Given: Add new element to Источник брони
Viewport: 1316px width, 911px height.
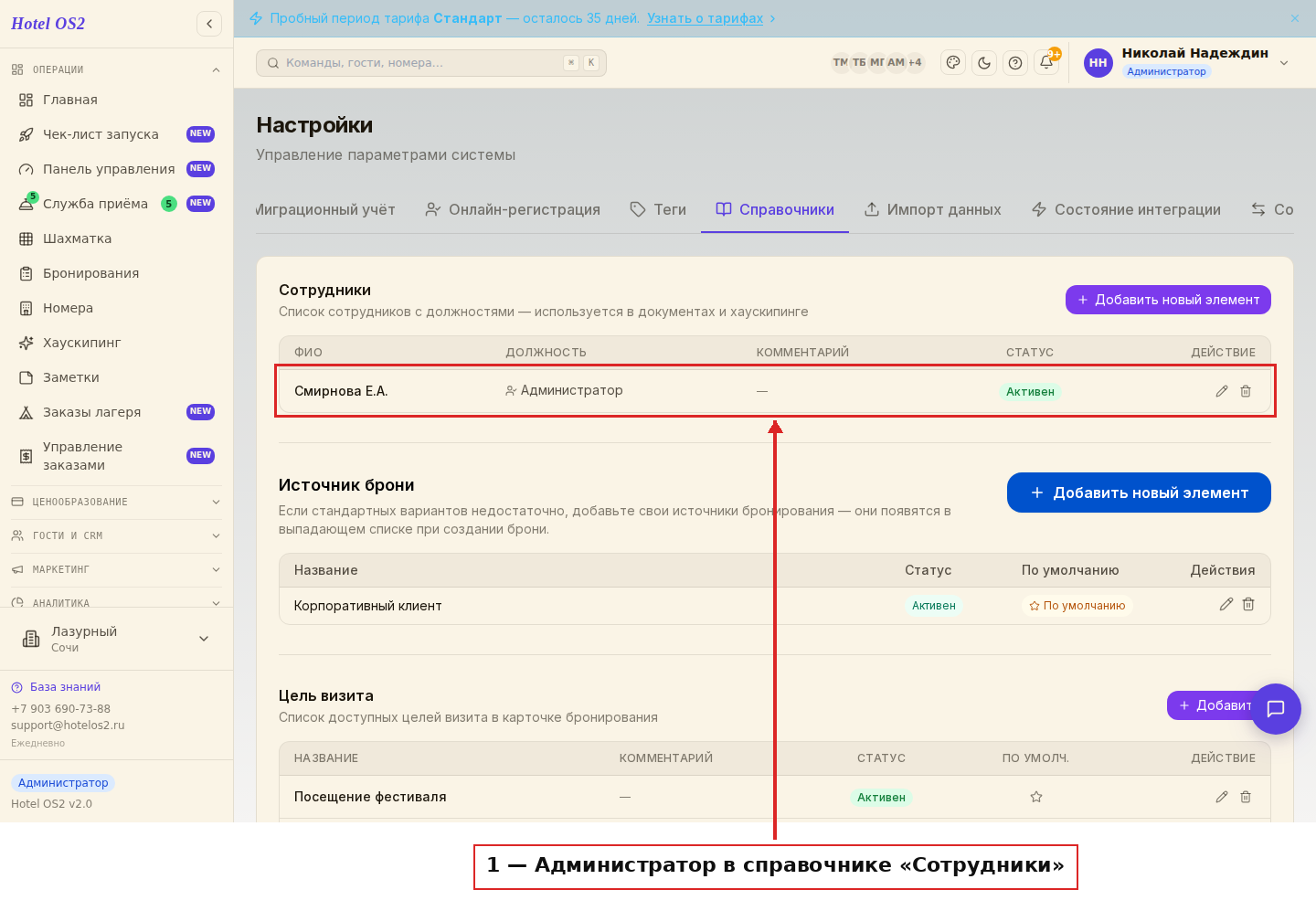Looking at the screenshot, I should [x=1139, y=493].
